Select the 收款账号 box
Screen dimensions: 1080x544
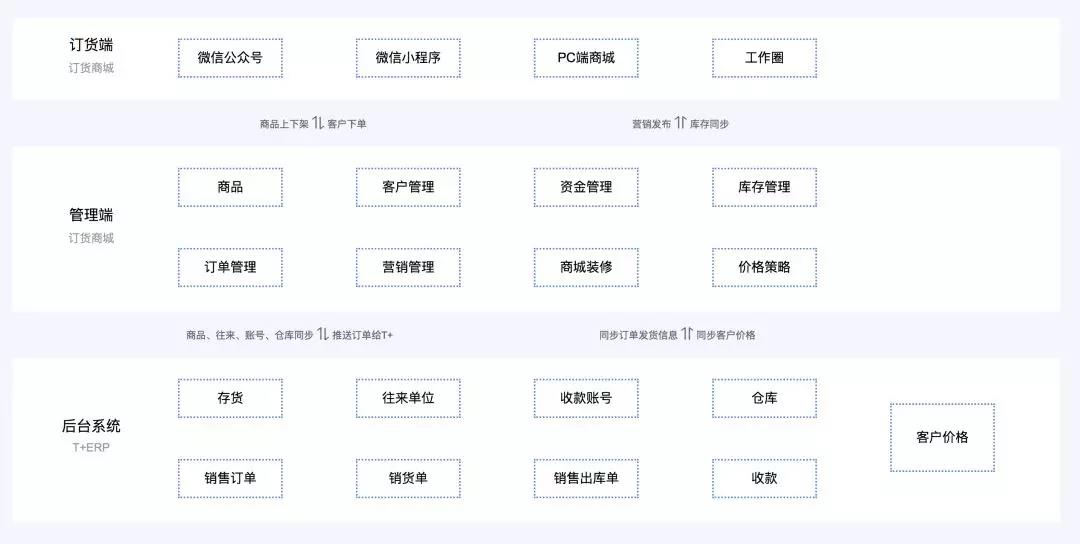click(586, 398)
